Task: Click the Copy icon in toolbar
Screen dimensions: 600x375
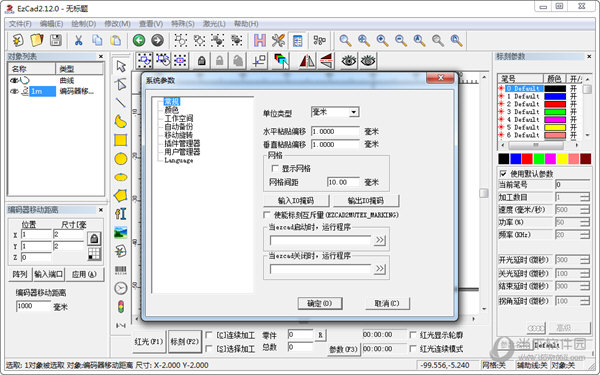Action: [x=97, y=40]
